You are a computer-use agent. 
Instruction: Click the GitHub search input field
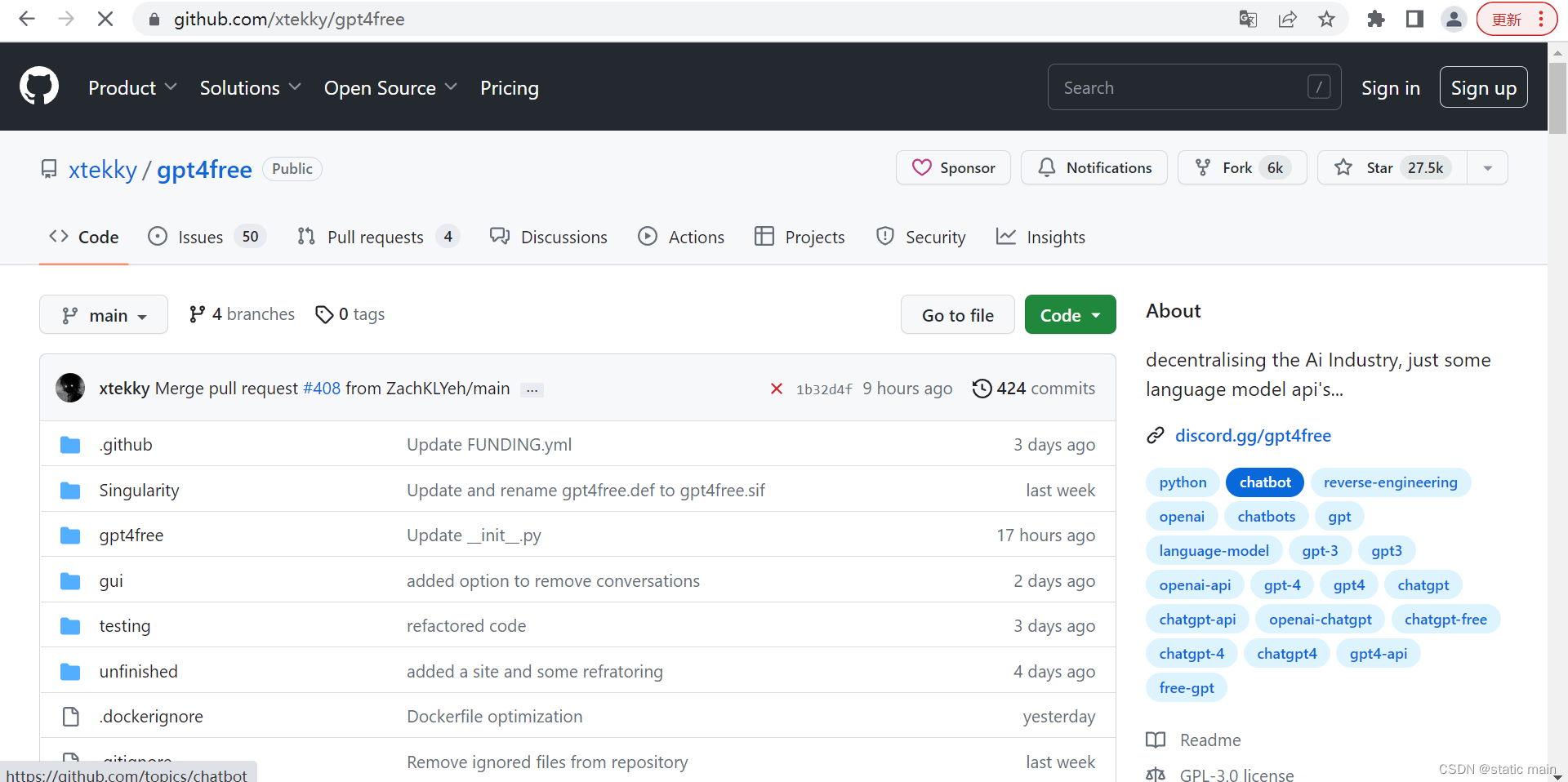click(x=1194, y=87)
